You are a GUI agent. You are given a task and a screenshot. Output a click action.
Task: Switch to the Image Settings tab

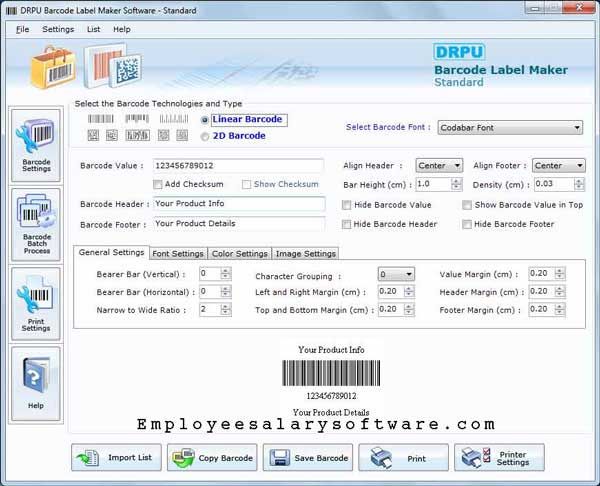[305, 254]
